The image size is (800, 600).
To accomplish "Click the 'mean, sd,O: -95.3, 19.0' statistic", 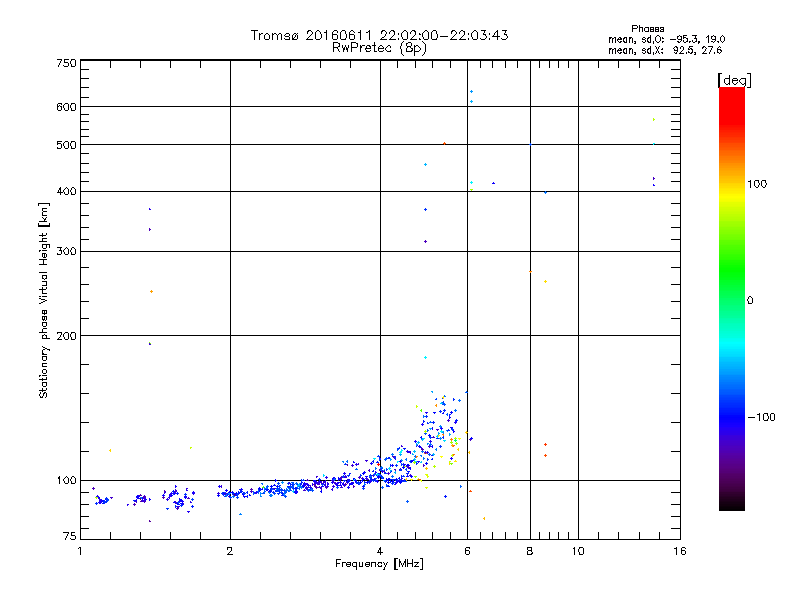I will [x=666, y=39].
